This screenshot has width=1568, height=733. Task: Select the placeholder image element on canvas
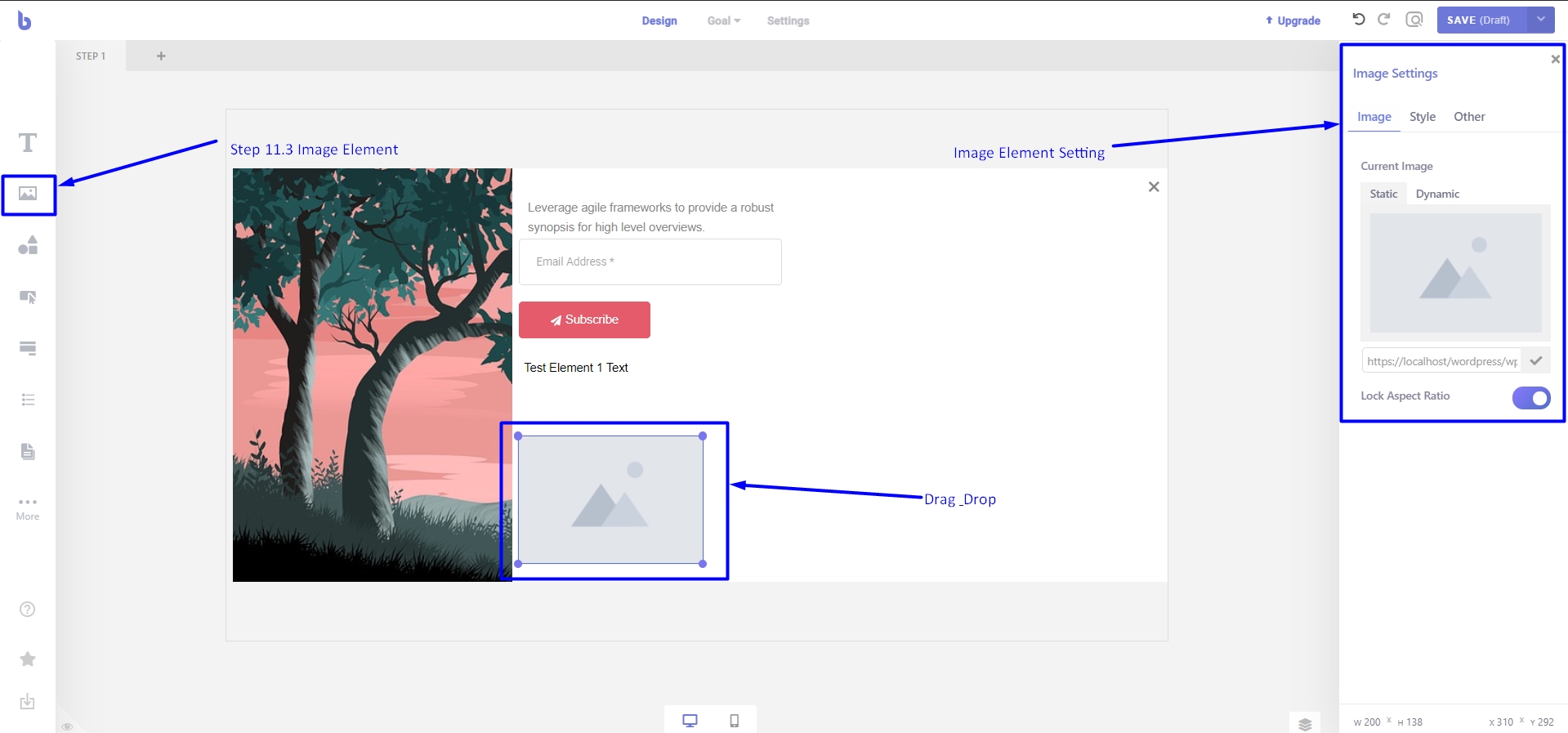click(610, 499)
